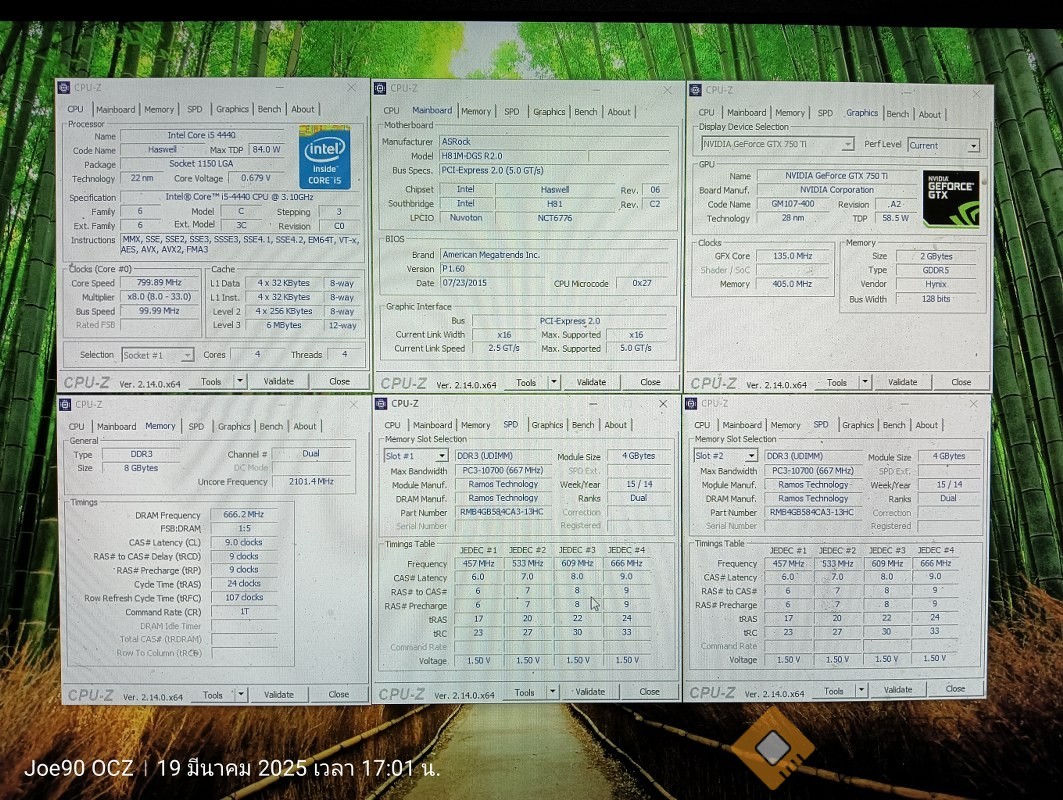1063x800 pixels.
Task: Switch to Bench tab in Intel Core i5 window
Action: click(x=269, y=110)
